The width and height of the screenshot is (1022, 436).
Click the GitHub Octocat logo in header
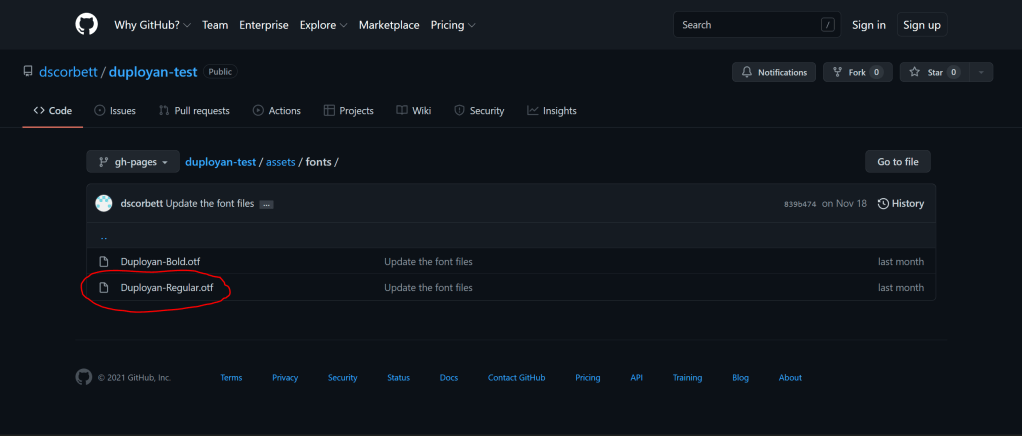click(x=87, y=25)
